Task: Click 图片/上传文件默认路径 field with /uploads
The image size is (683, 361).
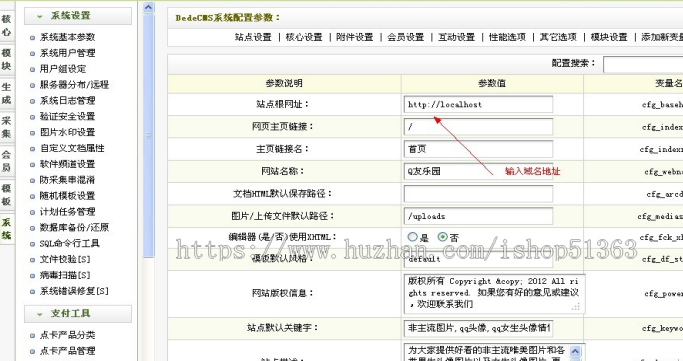Action: pos(478,216)
